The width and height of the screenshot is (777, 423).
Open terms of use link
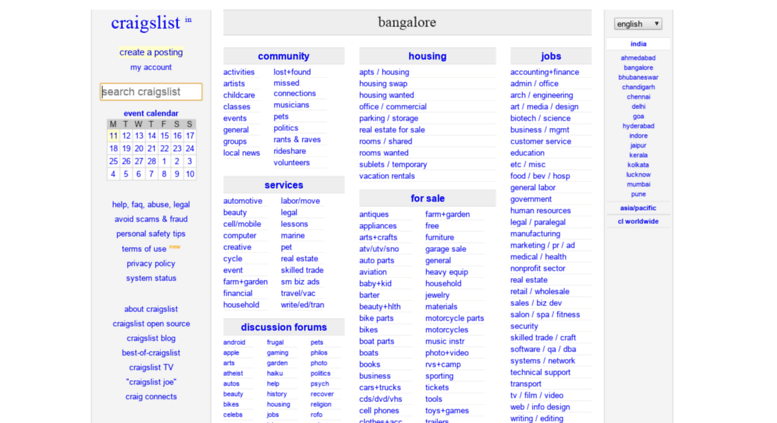[144, 249]
